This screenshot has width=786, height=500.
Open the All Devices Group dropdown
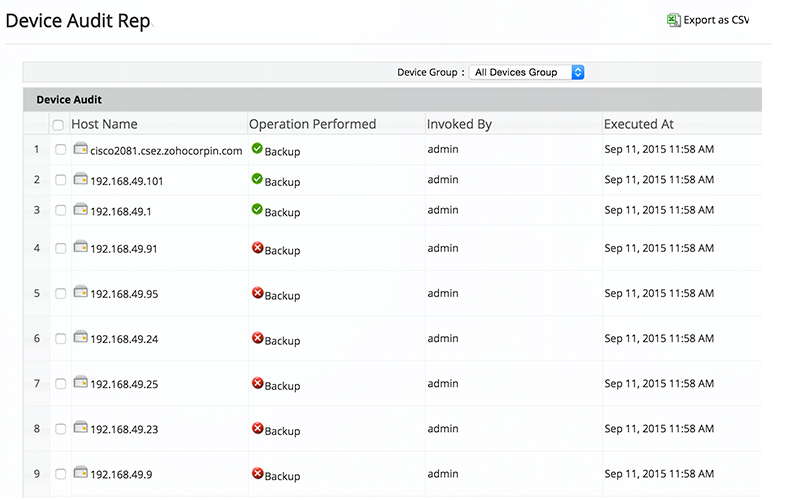[x=526, y=72]
